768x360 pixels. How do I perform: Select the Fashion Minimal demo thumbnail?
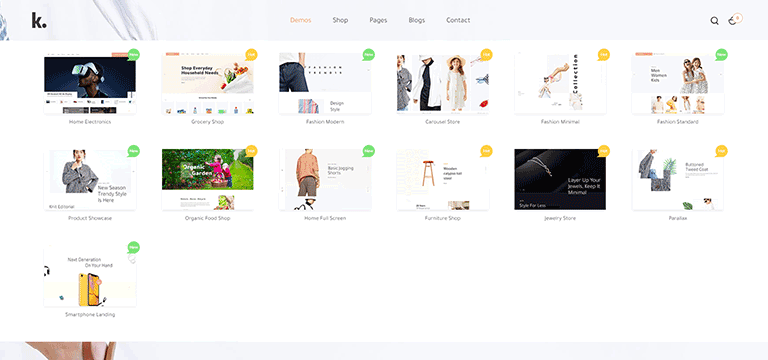pos(560,83)
